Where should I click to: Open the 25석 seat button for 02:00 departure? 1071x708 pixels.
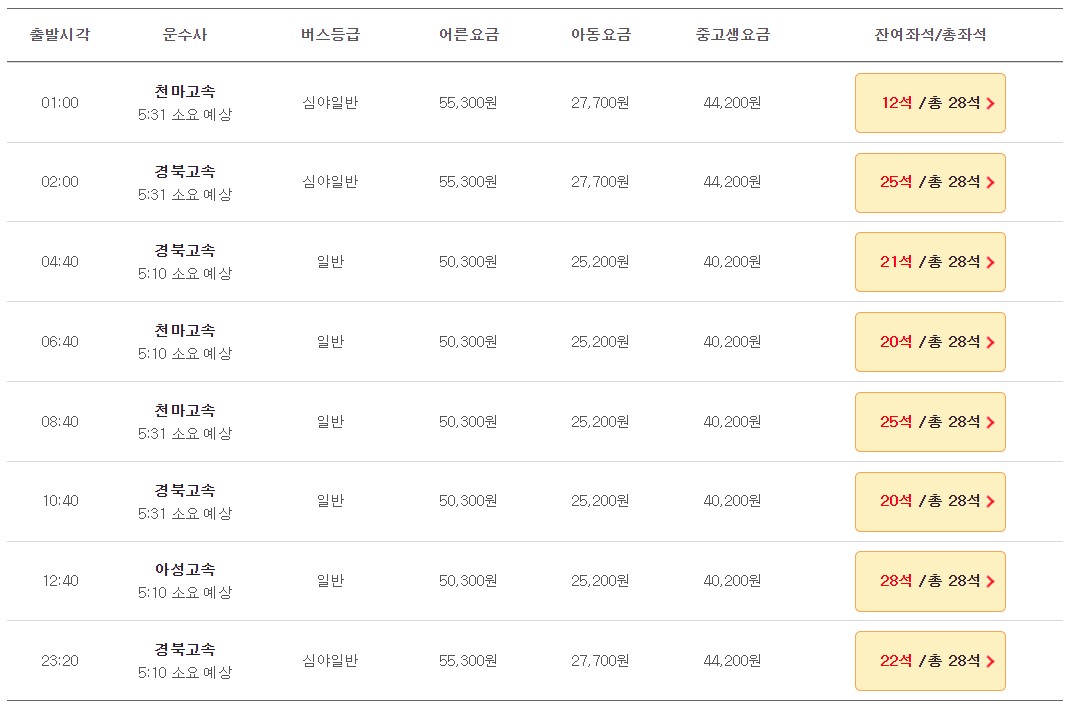tap(930, 182)
